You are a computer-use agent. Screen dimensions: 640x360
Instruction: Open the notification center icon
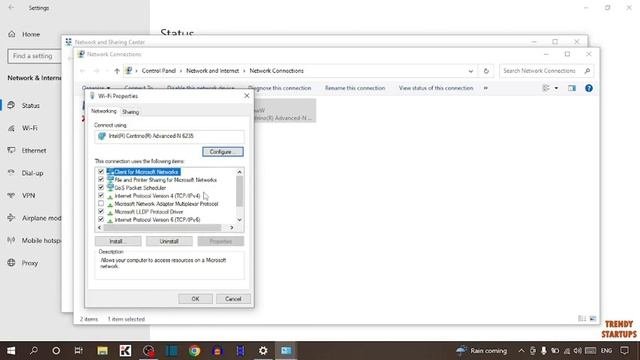point(624,351)
